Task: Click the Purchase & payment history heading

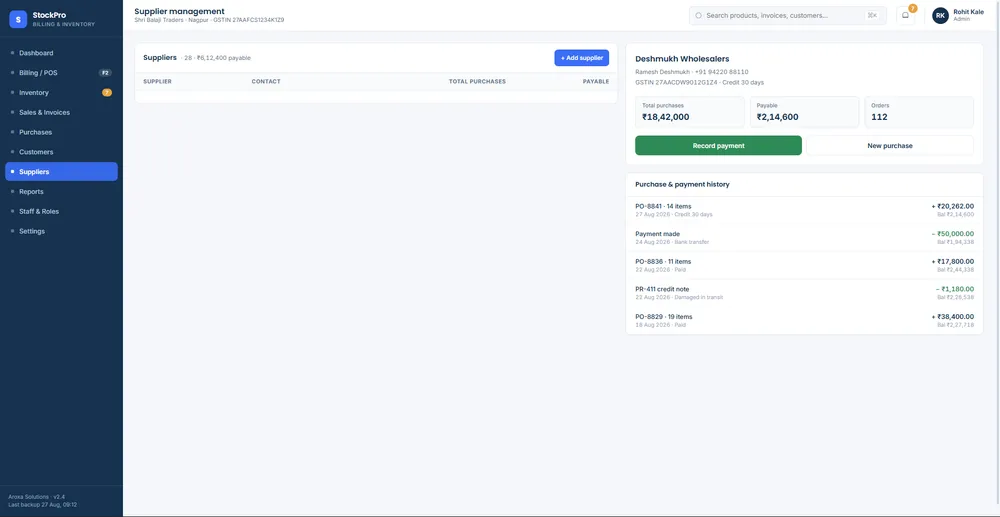Action: click(x=682, y=184)
